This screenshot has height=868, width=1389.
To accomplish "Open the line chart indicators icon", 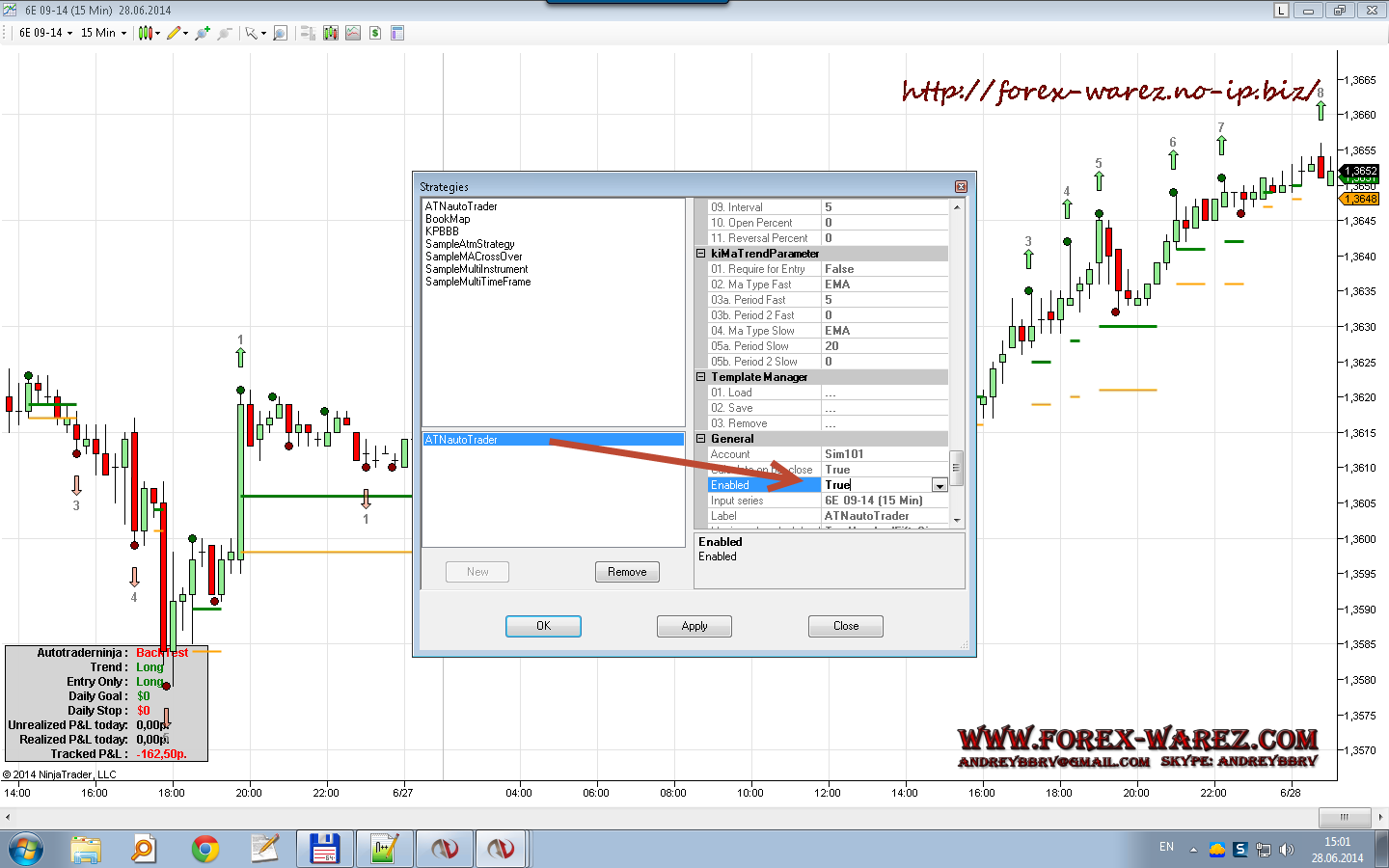I will (x=353, y=33).
